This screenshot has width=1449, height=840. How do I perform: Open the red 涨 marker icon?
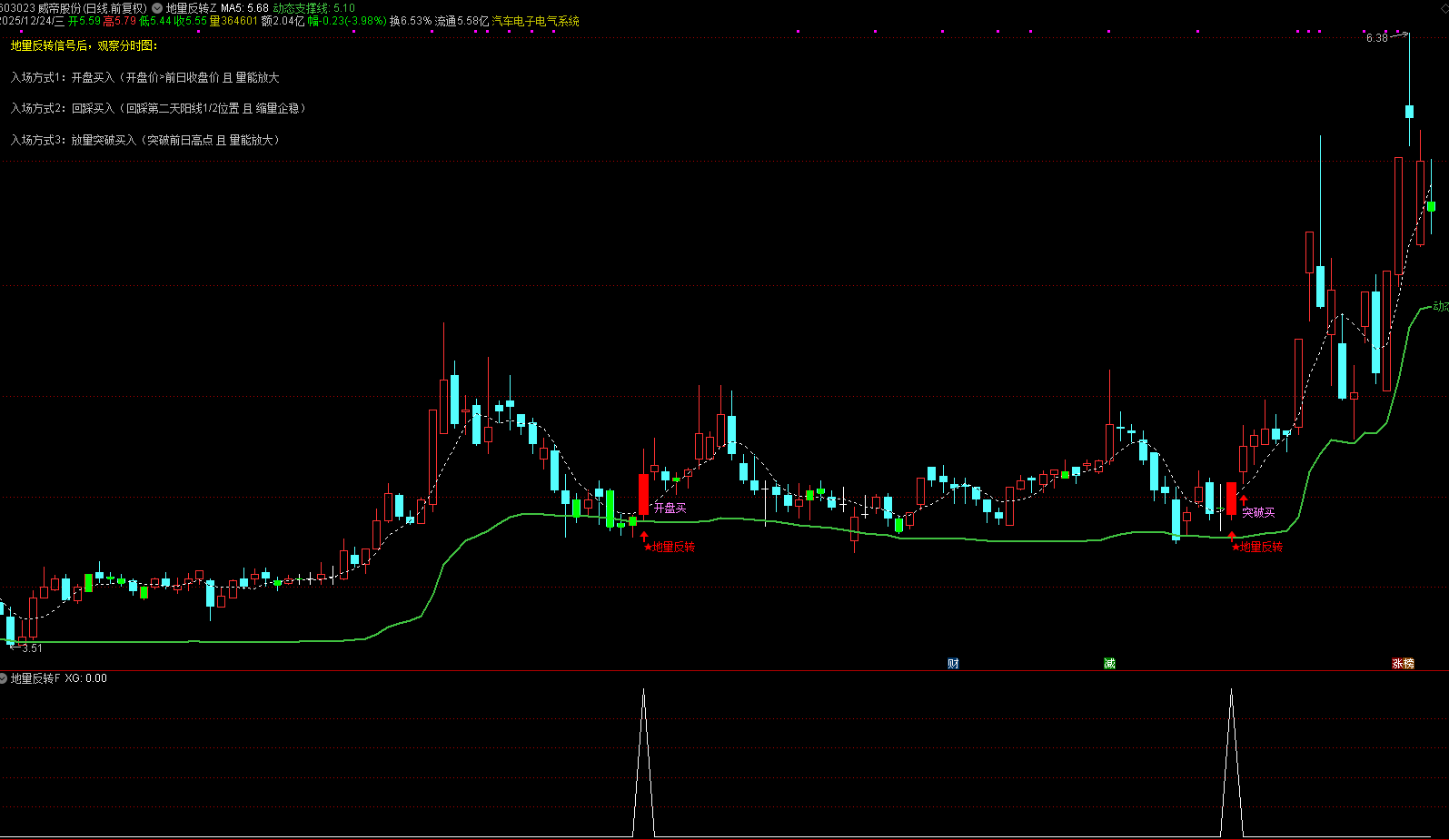point(1397,664)
